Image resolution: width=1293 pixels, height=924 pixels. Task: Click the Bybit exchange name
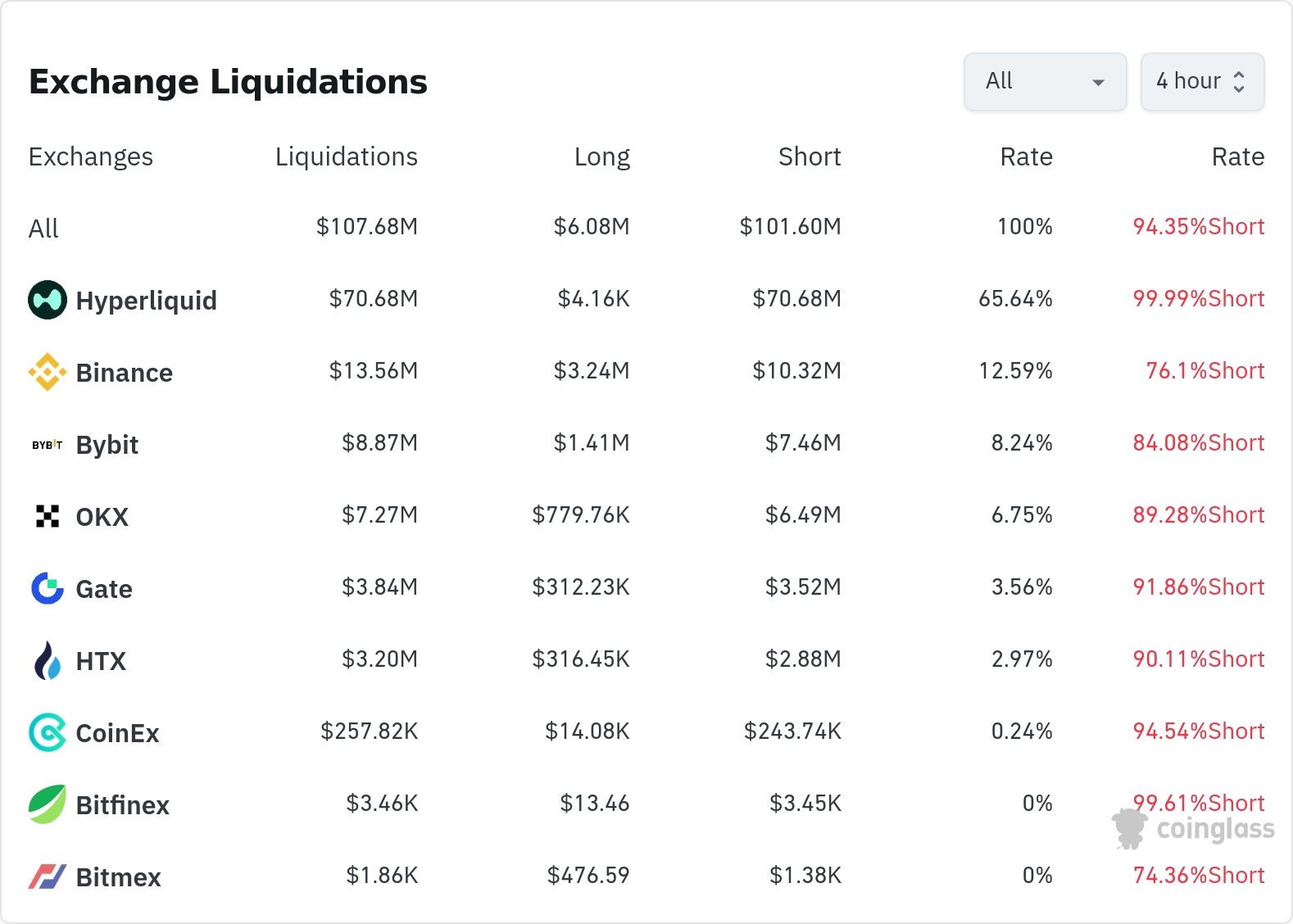(x=107, y=445)
